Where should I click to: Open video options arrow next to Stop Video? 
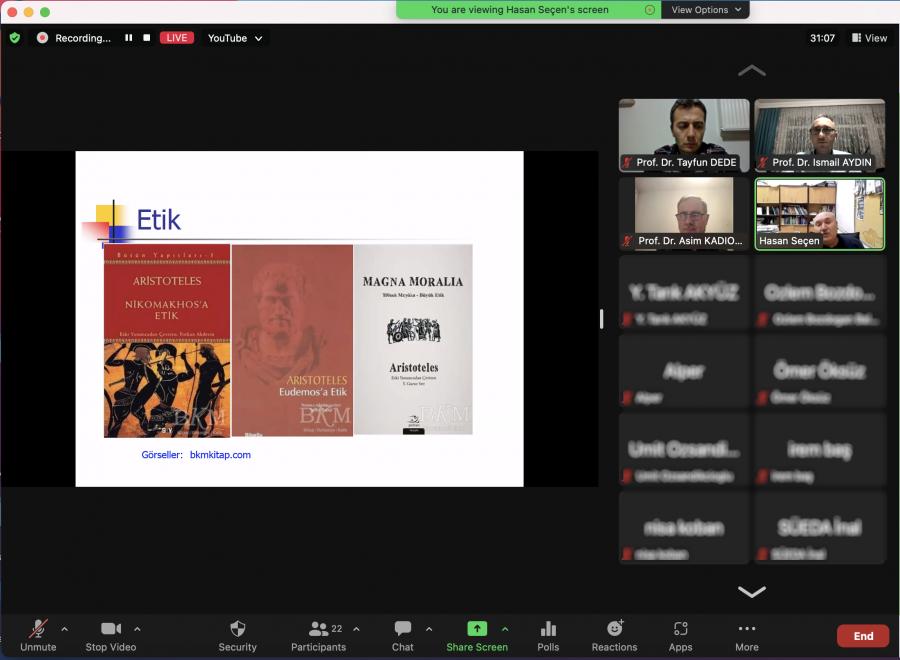pyautogui.click(x=137, y=629)
